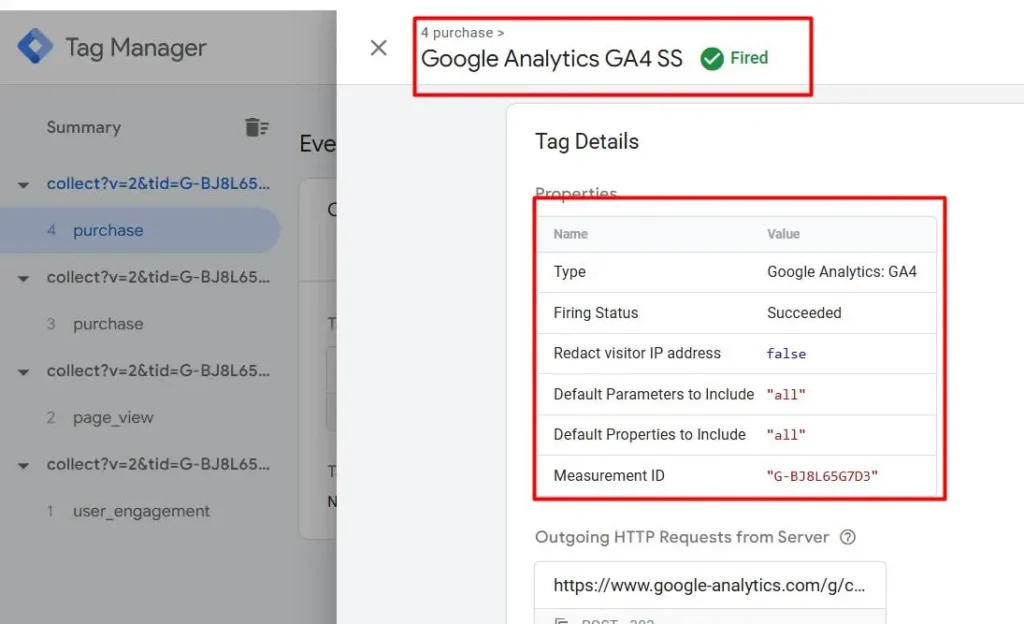Collapse the second collect request group

23,279
